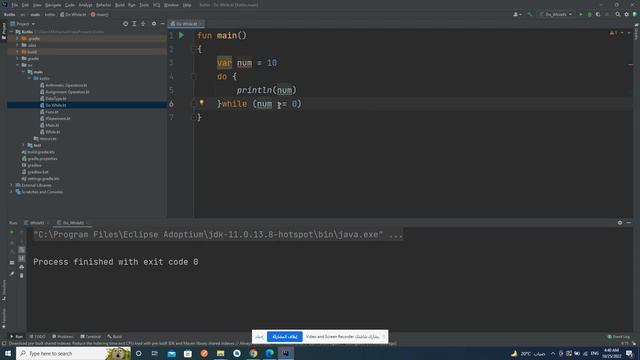The height and width of the screenshot is (360, 640).
Task: Toggle scroll to end in Run console
Action: [x=22, y=258]
